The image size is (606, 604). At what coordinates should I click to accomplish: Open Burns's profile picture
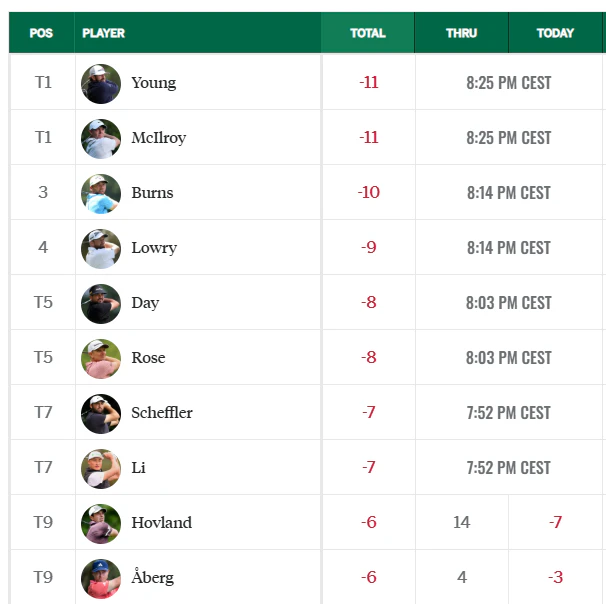click(101, 193)
